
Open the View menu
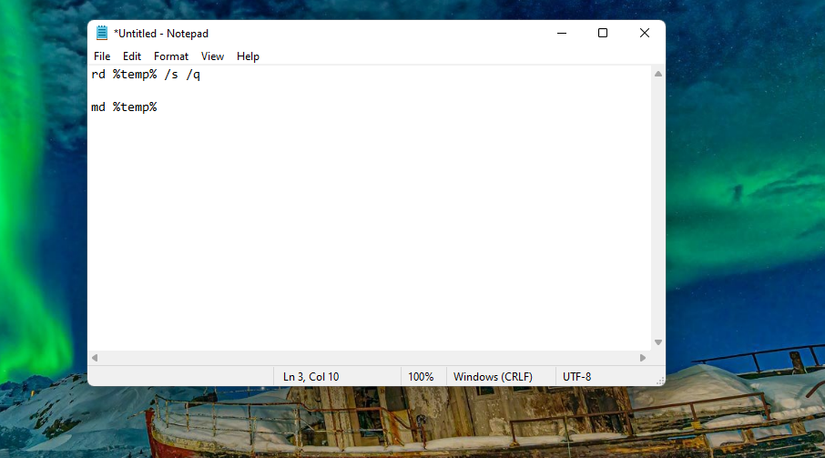click(x=212, y=56)
